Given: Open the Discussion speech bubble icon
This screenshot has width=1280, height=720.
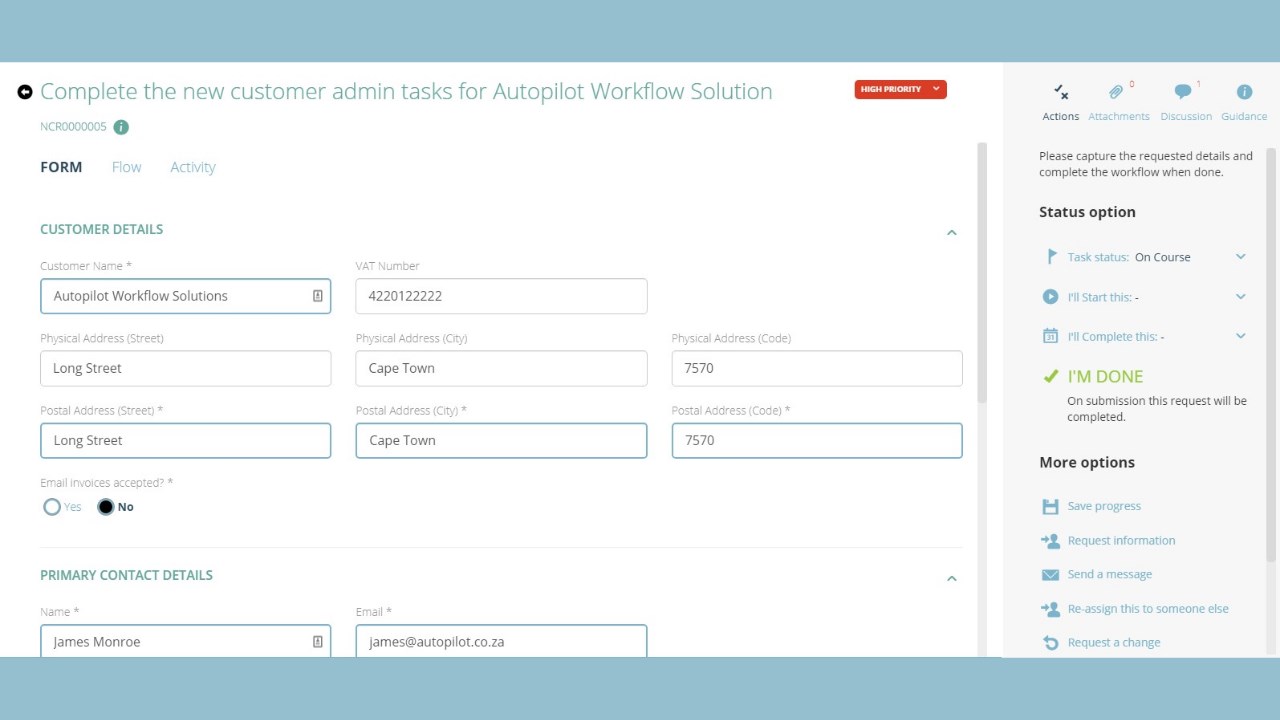Looking at the screenshot, I should point(1183,93).
